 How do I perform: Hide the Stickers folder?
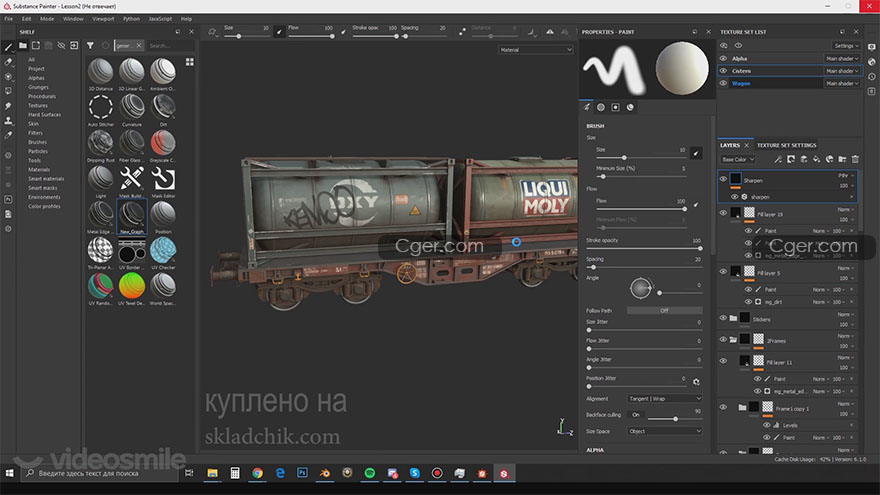(x=723, y=318)
